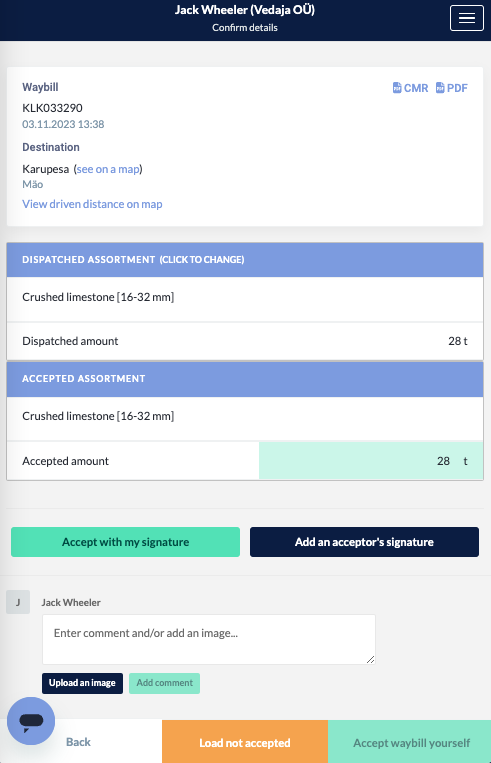Screen dimensions: 491x763
Task: Open 'View driven distance on map'
Action: click(92, 204)
